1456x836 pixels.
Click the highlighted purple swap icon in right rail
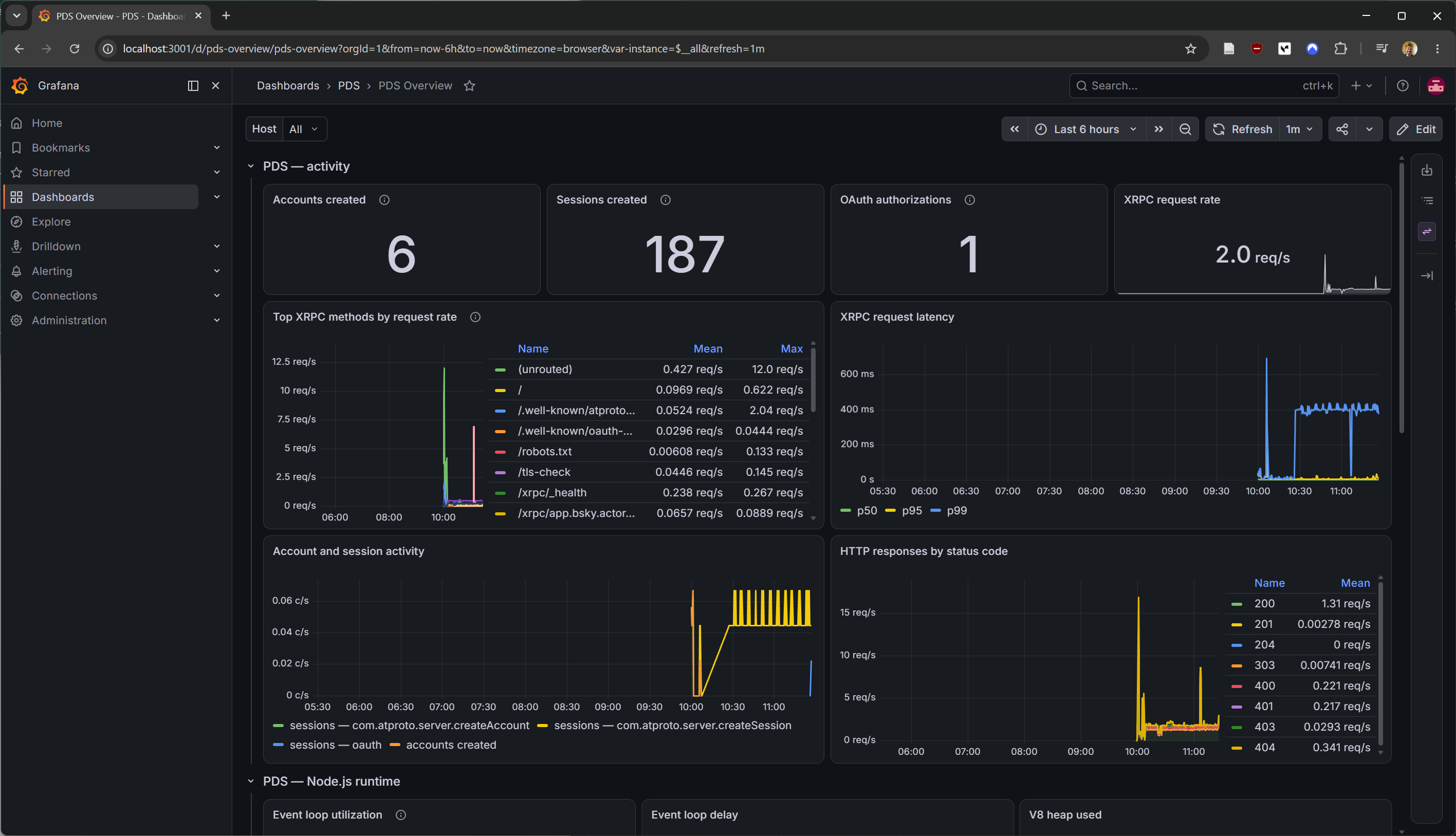(1427, 231)
